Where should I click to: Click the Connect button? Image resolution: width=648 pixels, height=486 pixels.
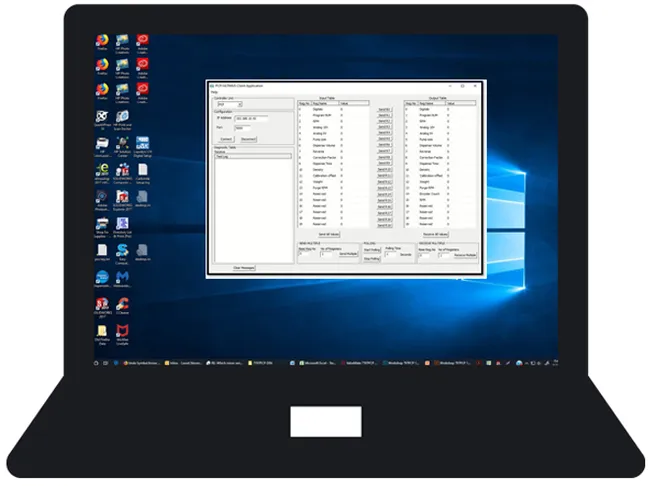click(226, 138)
